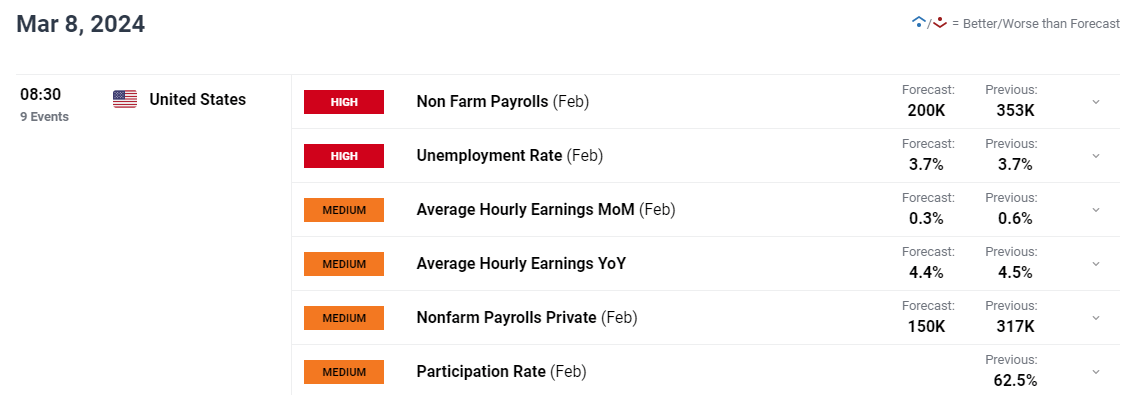Open the Nonfarm Payrolls Private event
The width and height of the screenshot is (1137, 395).
coord(527,317)
